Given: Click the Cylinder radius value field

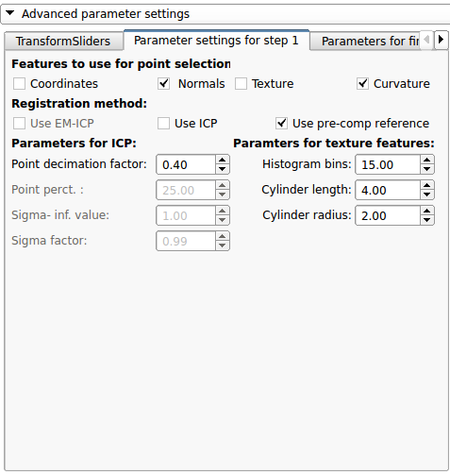Looking at the screenshot, I should tap(387, 216).
